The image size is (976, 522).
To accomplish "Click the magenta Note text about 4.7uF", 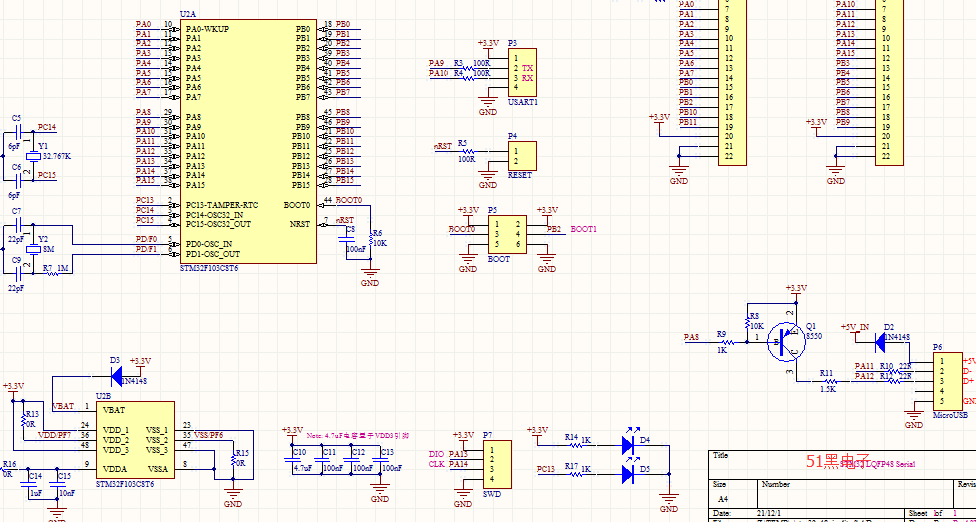I will click(357, 436).
